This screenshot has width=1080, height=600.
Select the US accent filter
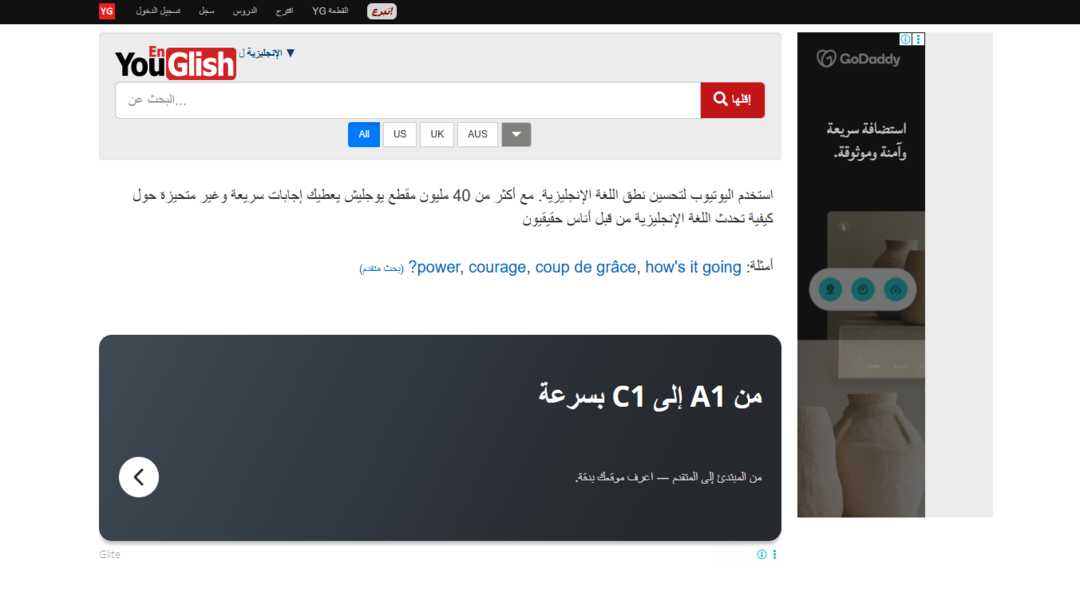click(399, 134)
